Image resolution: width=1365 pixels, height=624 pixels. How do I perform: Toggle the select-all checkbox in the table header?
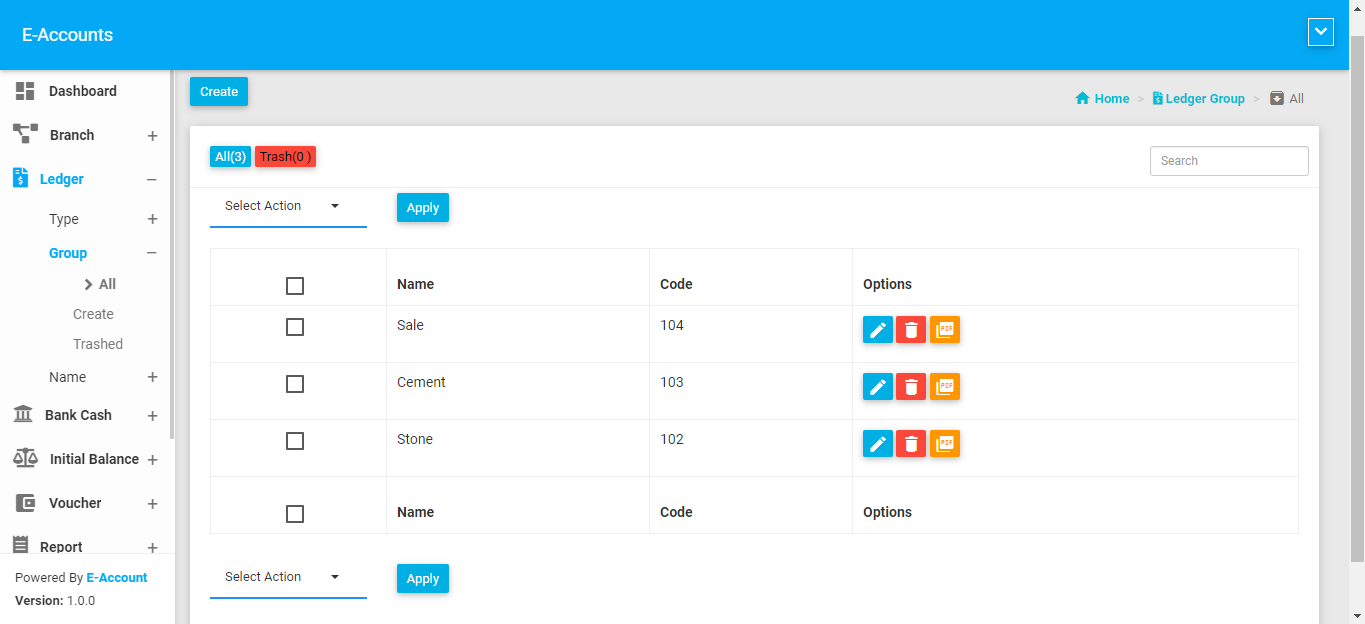pyautogui.click(x=295, y=286)
